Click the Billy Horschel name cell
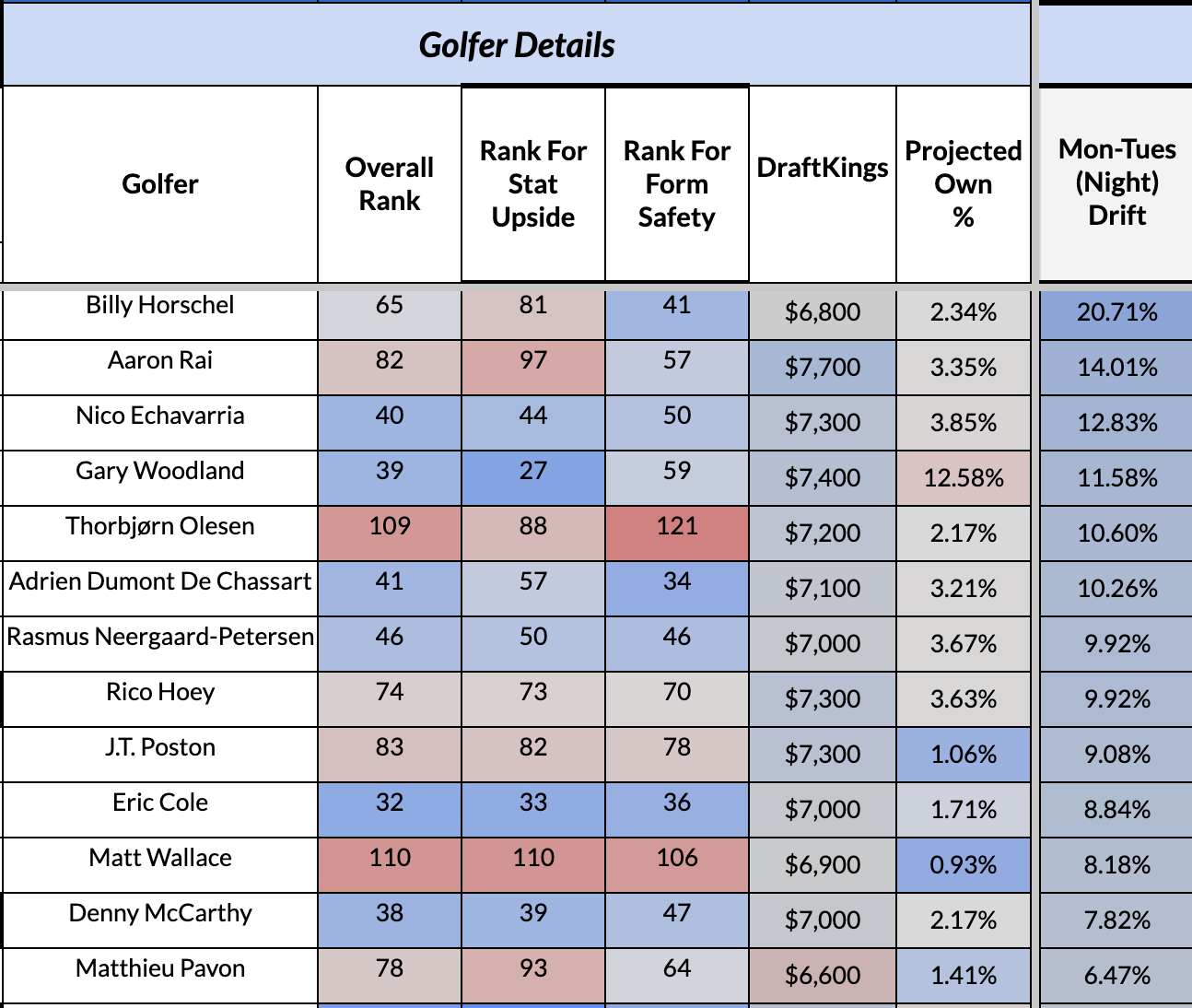The height and width of the screenshot is (1008, 1192). (160, 306)
